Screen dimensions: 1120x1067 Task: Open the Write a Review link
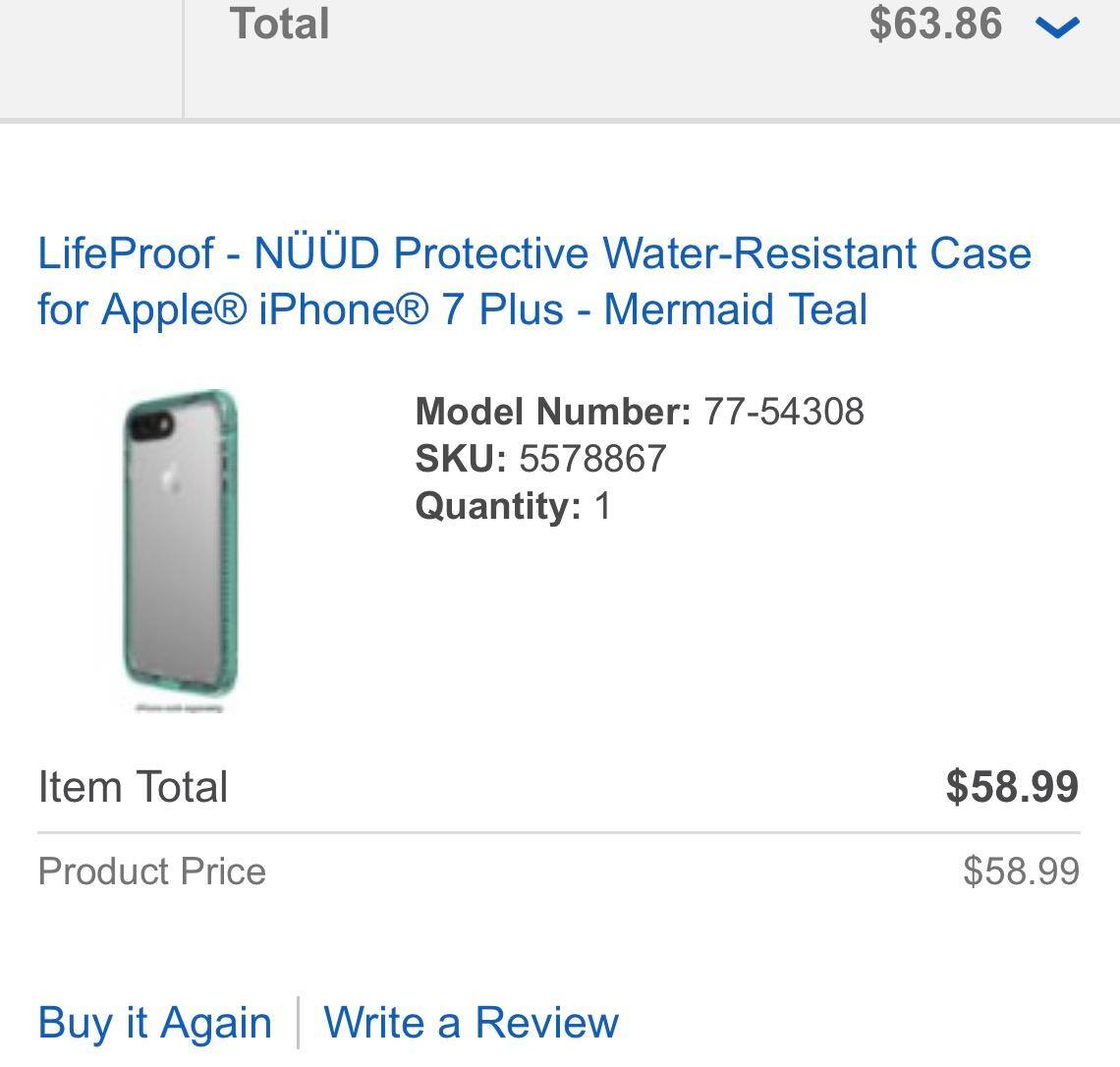(x=471, y=1022)
